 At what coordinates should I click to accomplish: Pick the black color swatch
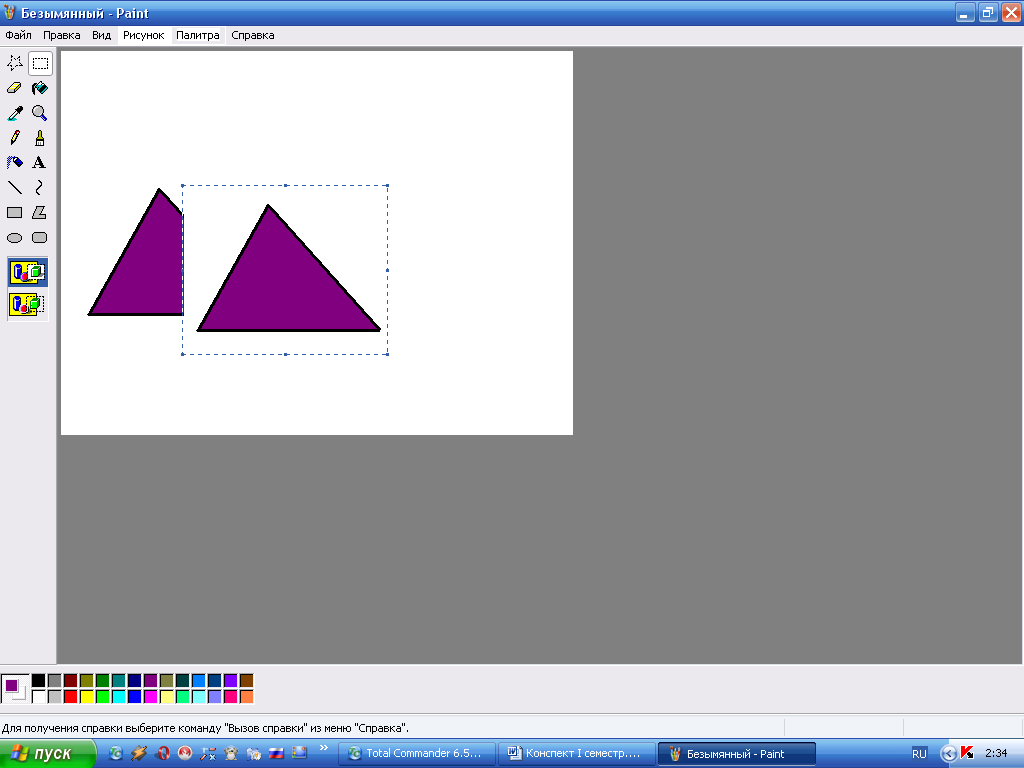pyautogui.click(x=39, y=681)
